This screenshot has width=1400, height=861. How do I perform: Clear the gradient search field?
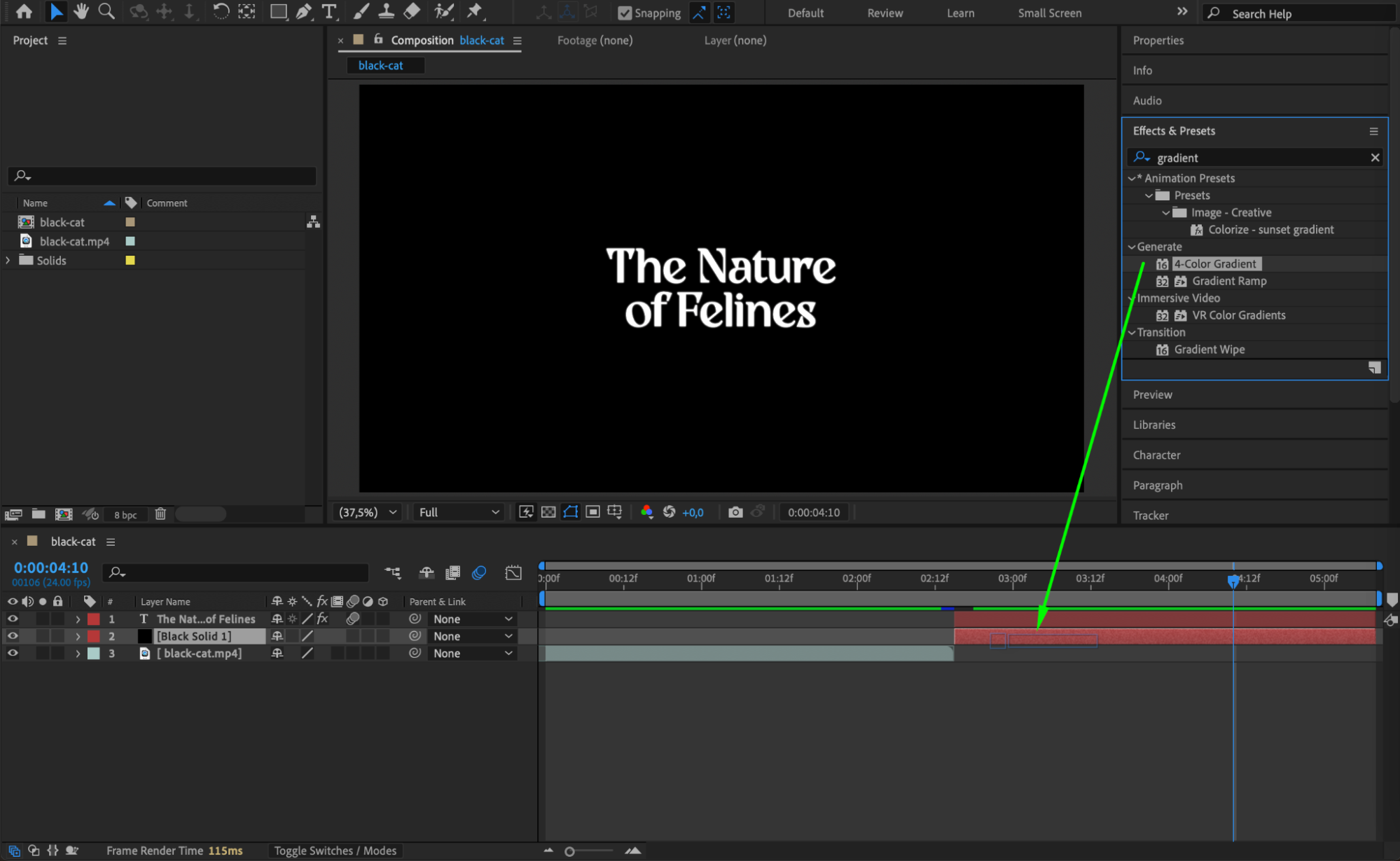pyautogui.click(x=1375, y=158)
